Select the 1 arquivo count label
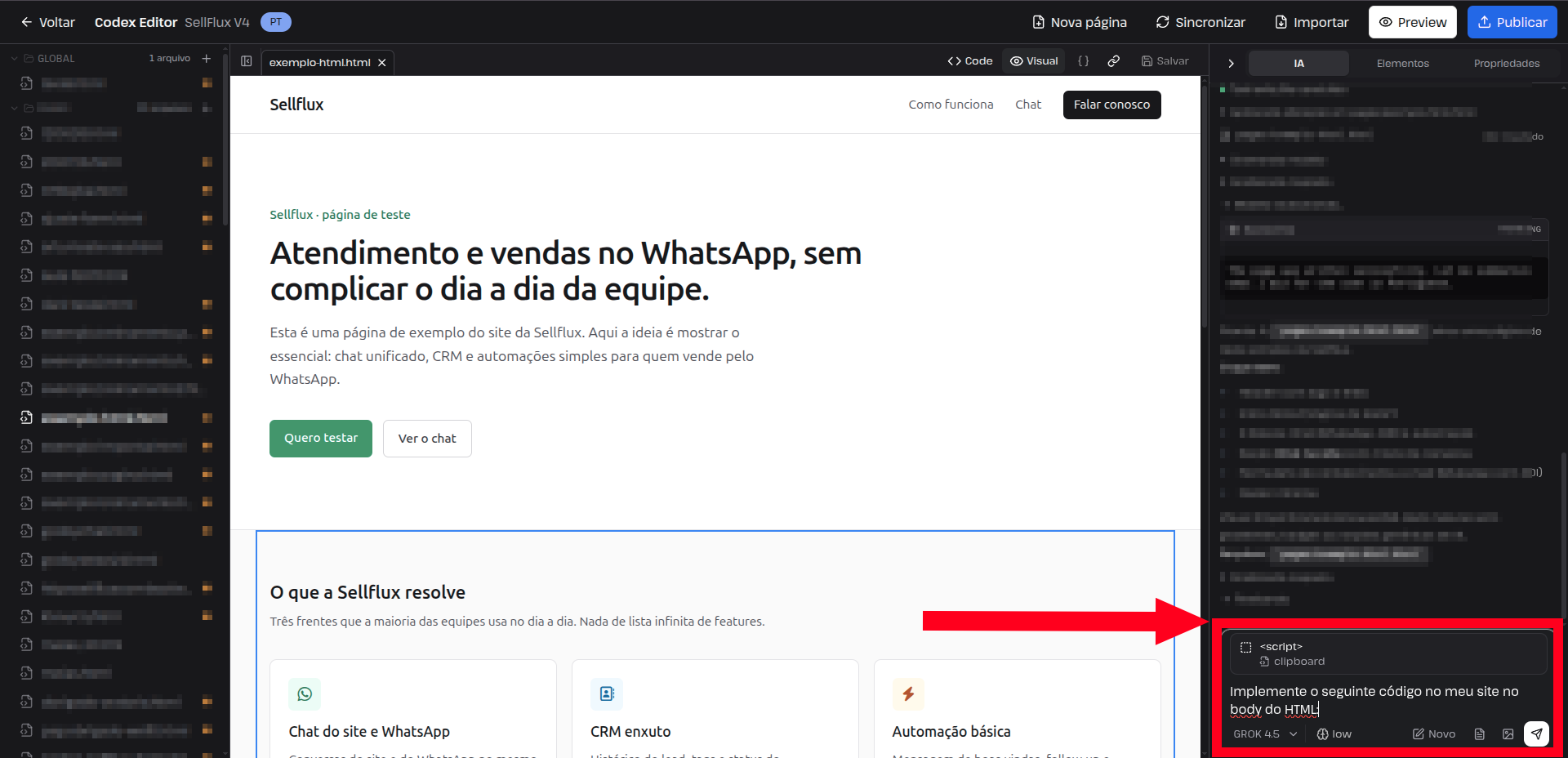Screen dimensions: 1568x758 pos(169,58)
